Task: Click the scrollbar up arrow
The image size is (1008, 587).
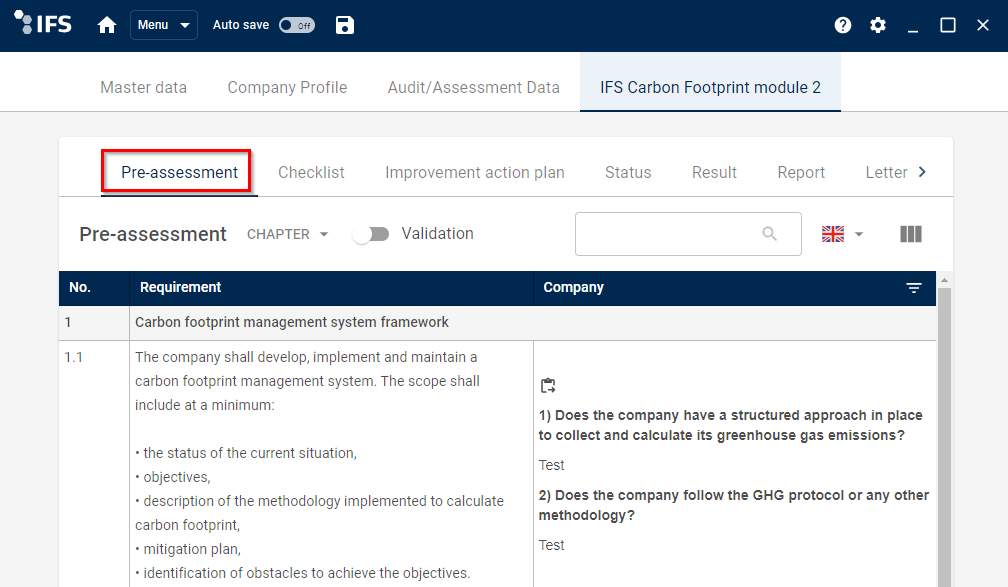Action: 944,280
